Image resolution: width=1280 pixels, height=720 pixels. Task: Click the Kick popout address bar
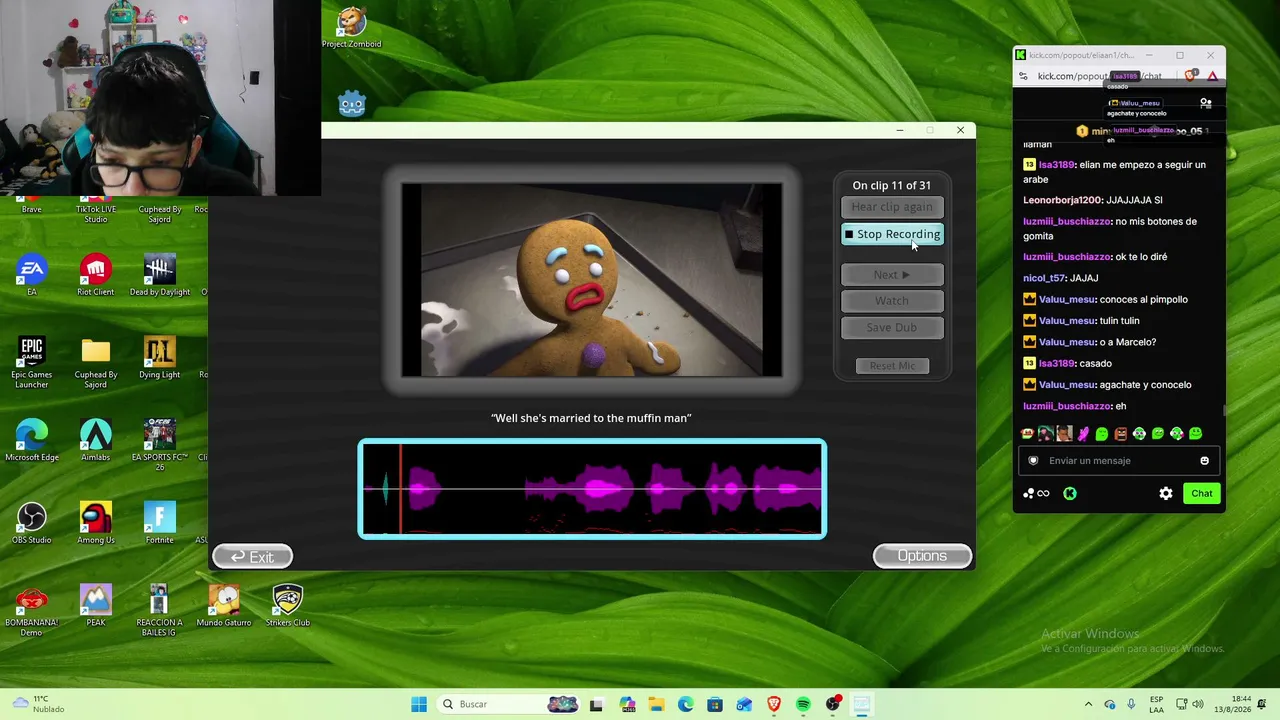click(1100, 76)
